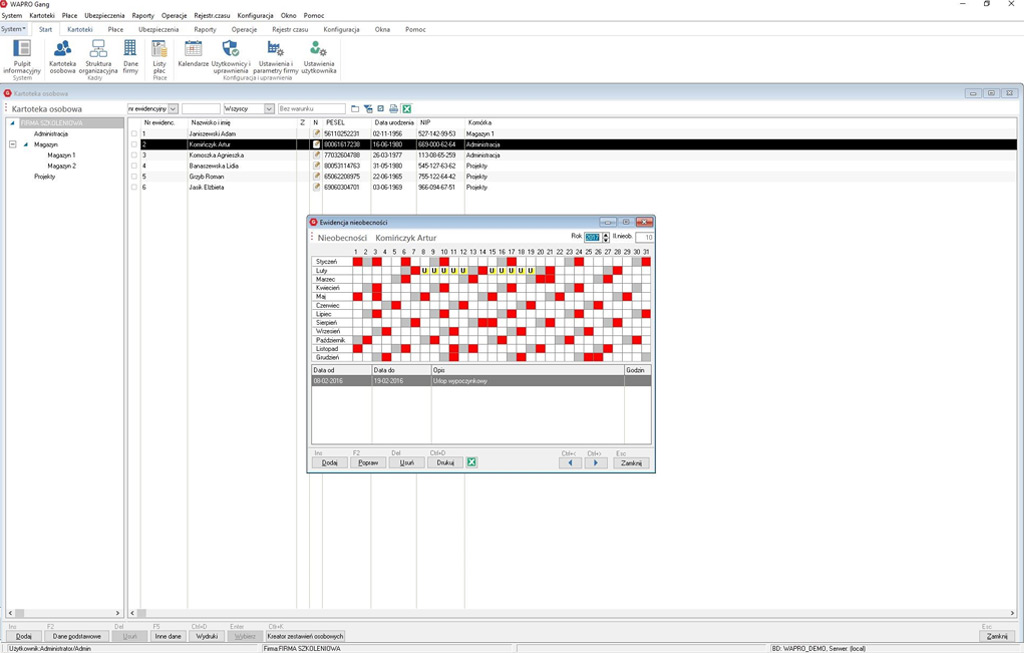The height and width of the screenshot is (653, 1024).
Task: Open the Kalendarze ribbon icon
Action: pyautogui.click(x=193, y=54)
